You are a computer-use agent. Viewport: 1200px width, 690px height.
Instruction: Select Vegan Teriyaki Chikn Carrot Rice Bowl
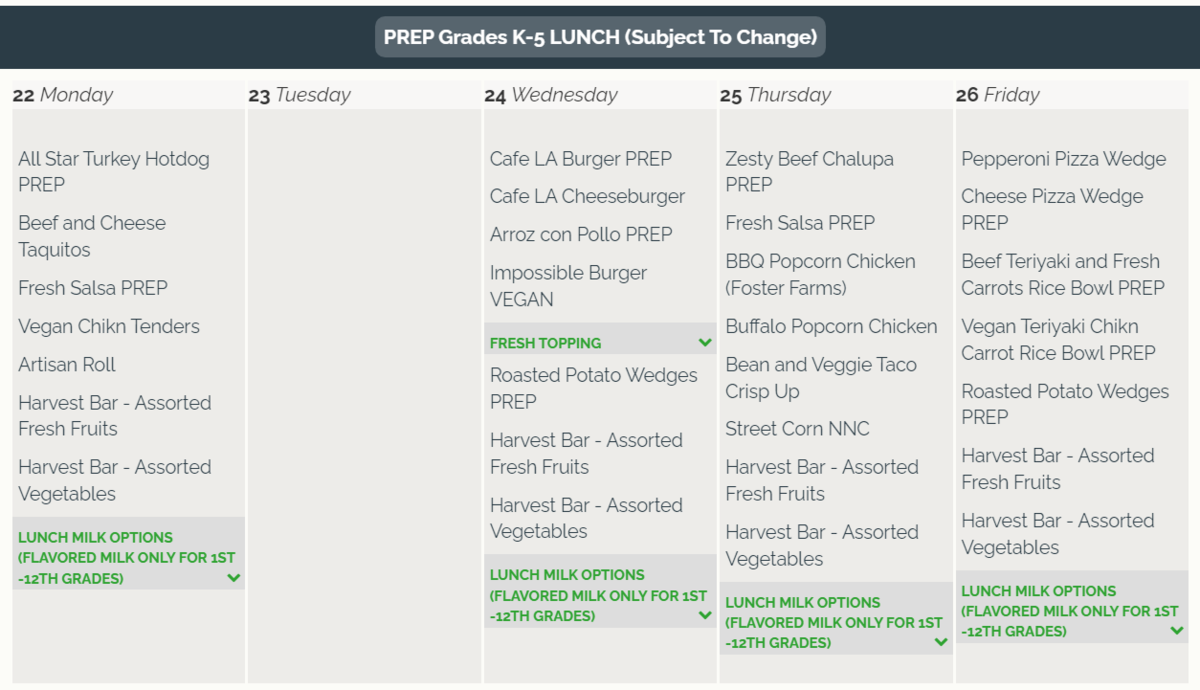click(x=1058, y=339)
